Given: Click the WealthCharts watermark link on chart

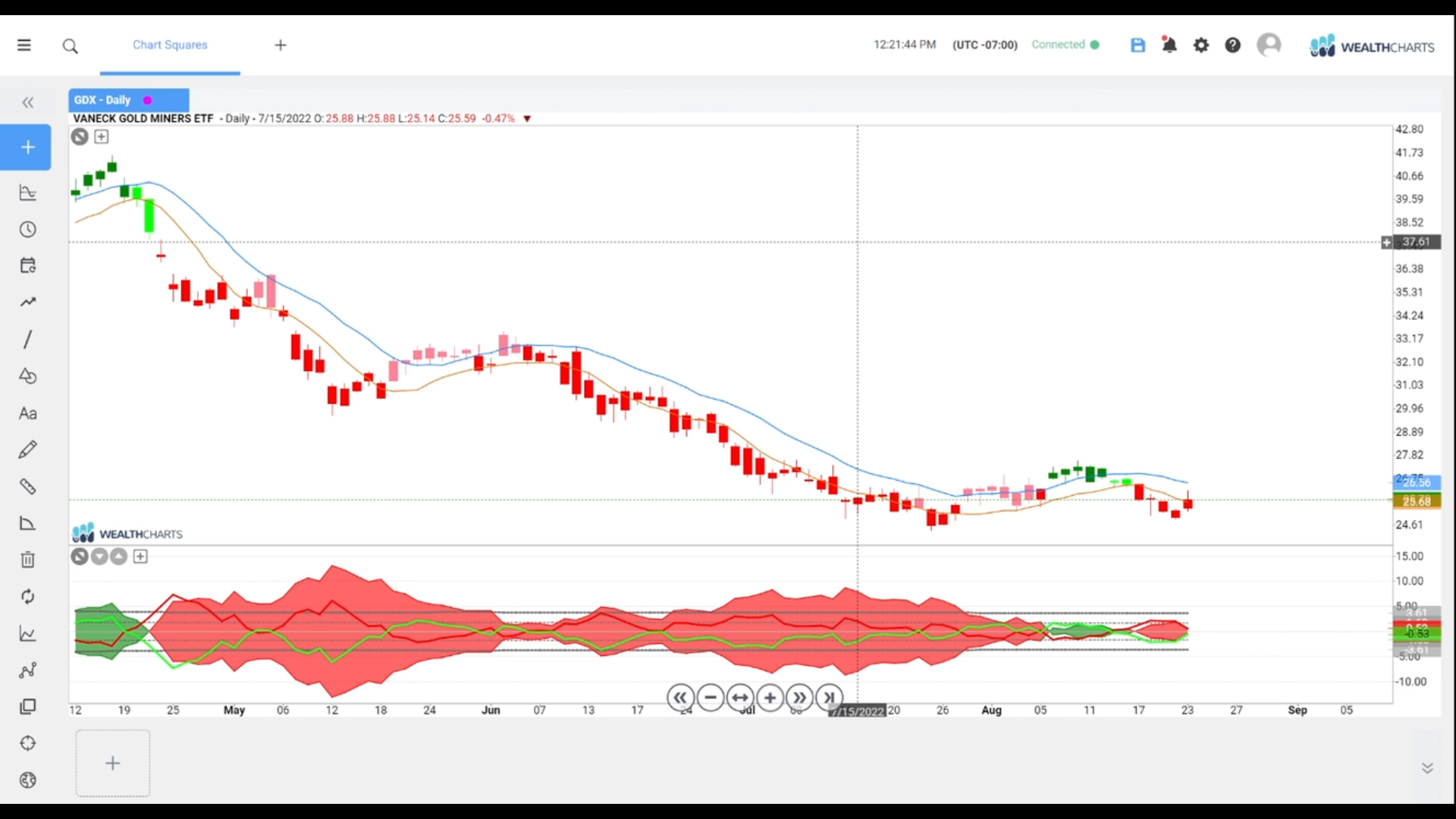Looking at the screenshot, I should point(127,533).
